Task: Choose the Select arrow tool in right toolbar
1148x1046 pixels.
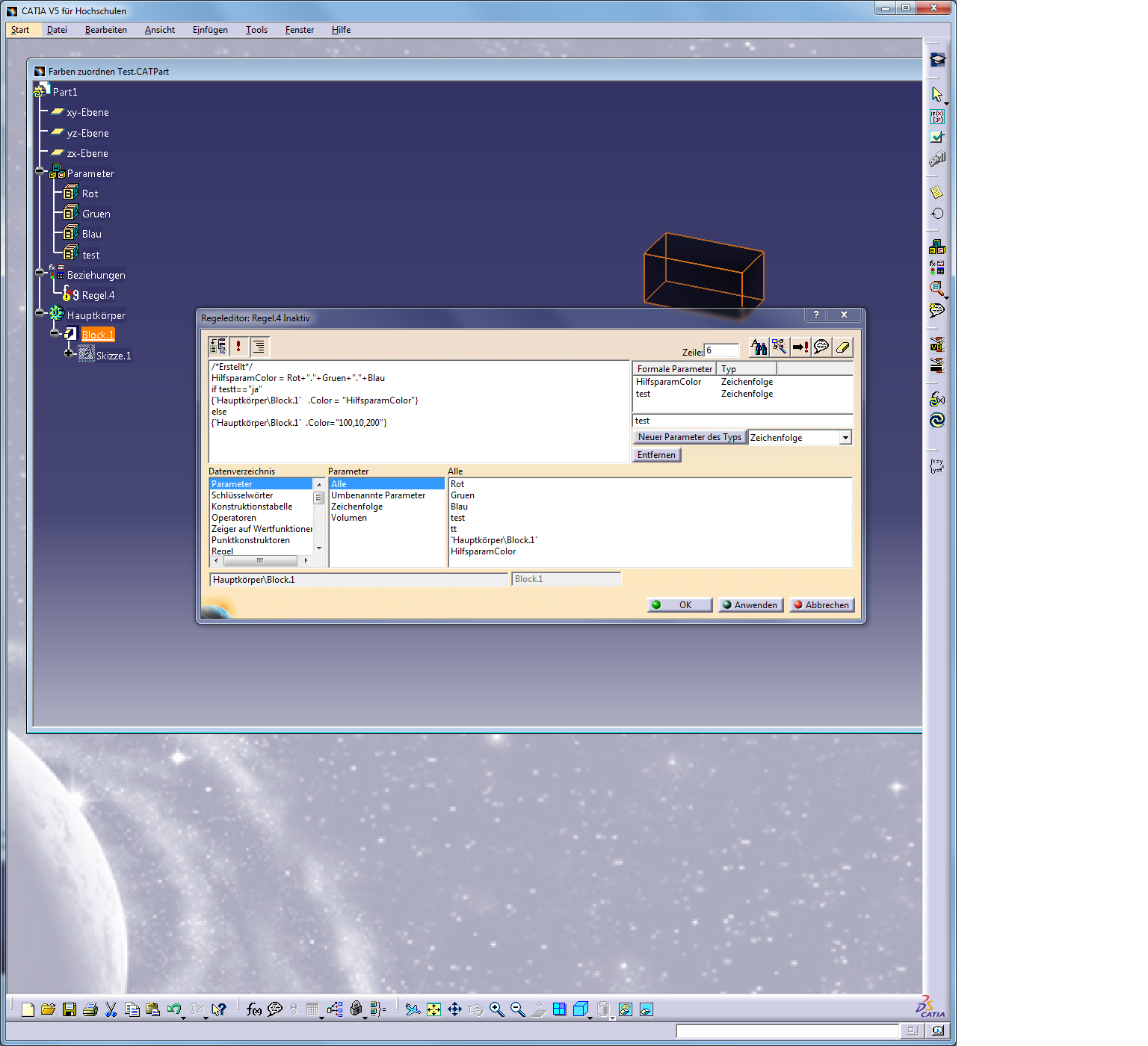Action: [937, 94]
